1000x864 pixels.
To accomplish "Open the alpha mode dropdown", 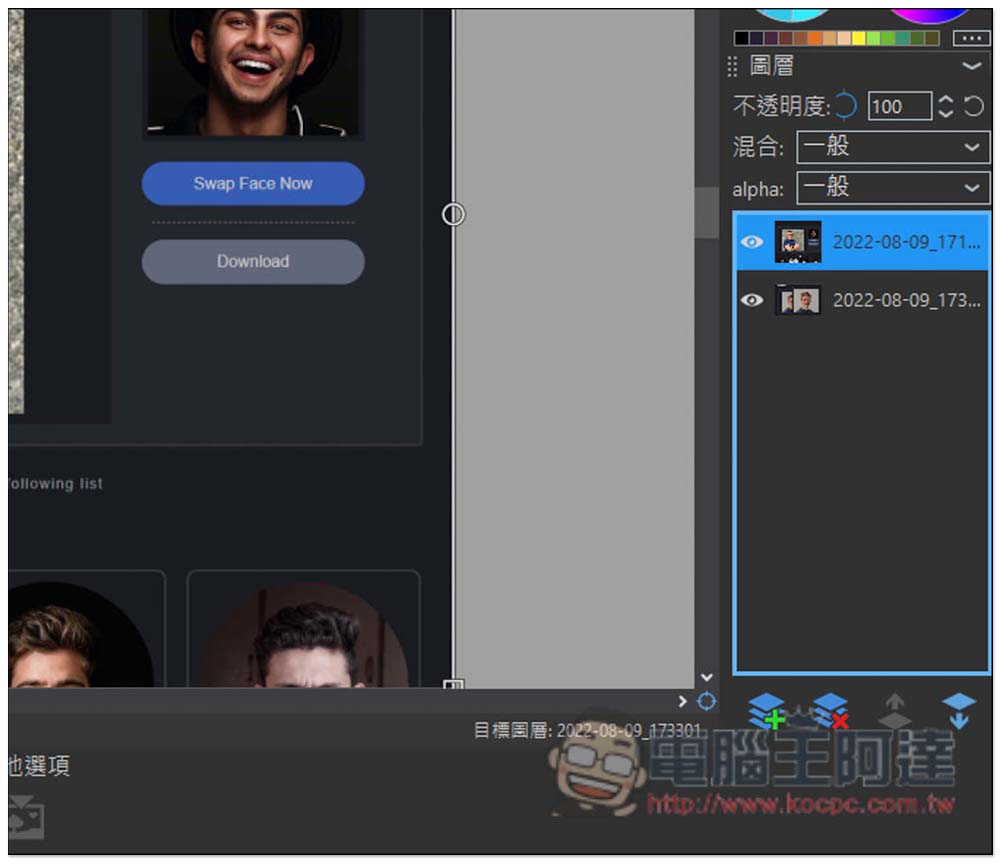I will coord(893,187).
